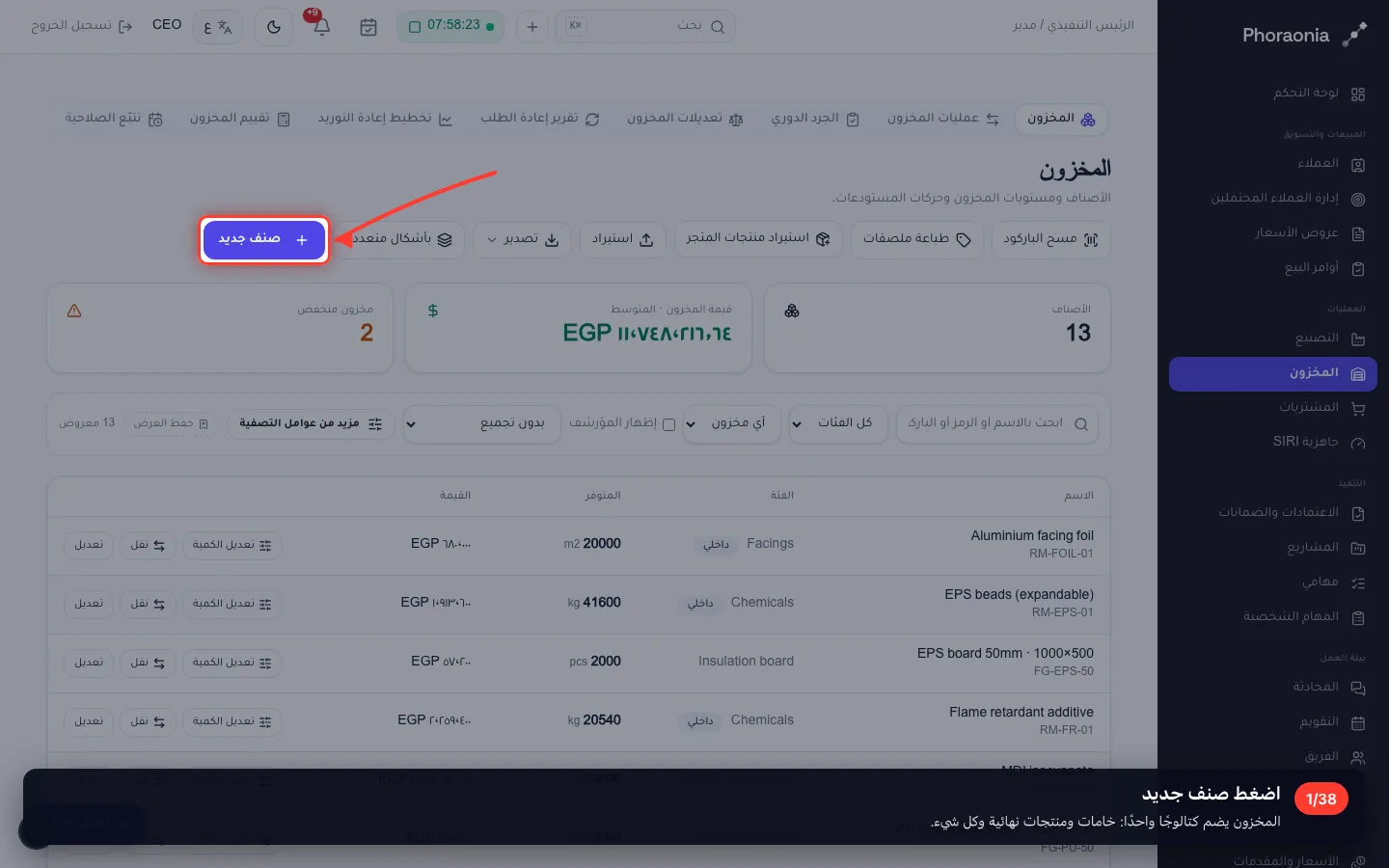Click قيمة المخزون stock value card

pos(579,328)
